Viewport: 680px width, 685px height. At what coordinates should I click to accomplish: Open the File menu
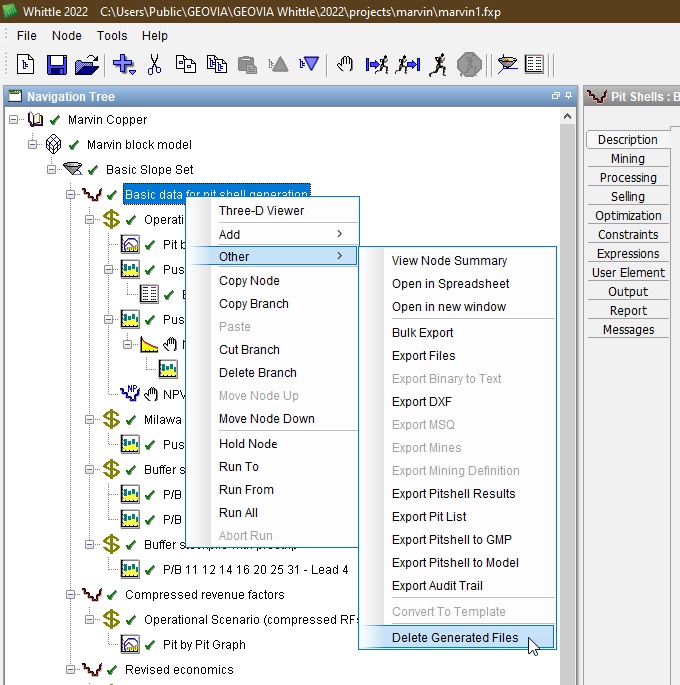27,35
